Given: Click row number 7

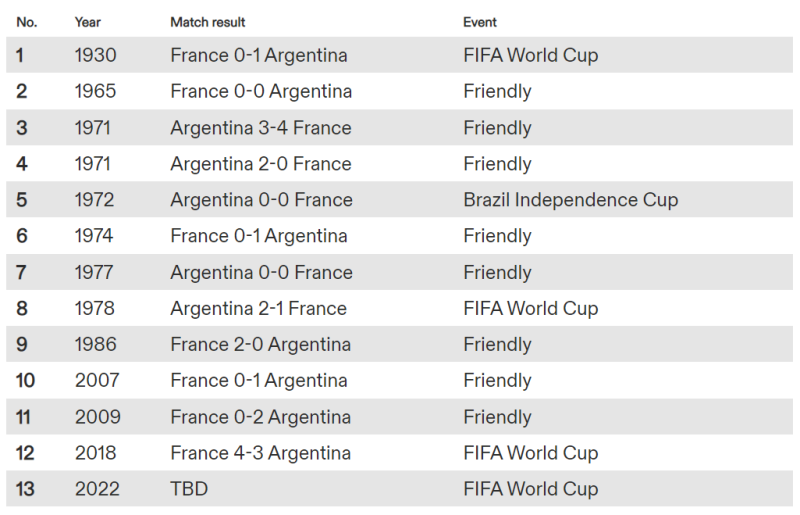Looking at the screenshot, I should [x=21, y=272].
